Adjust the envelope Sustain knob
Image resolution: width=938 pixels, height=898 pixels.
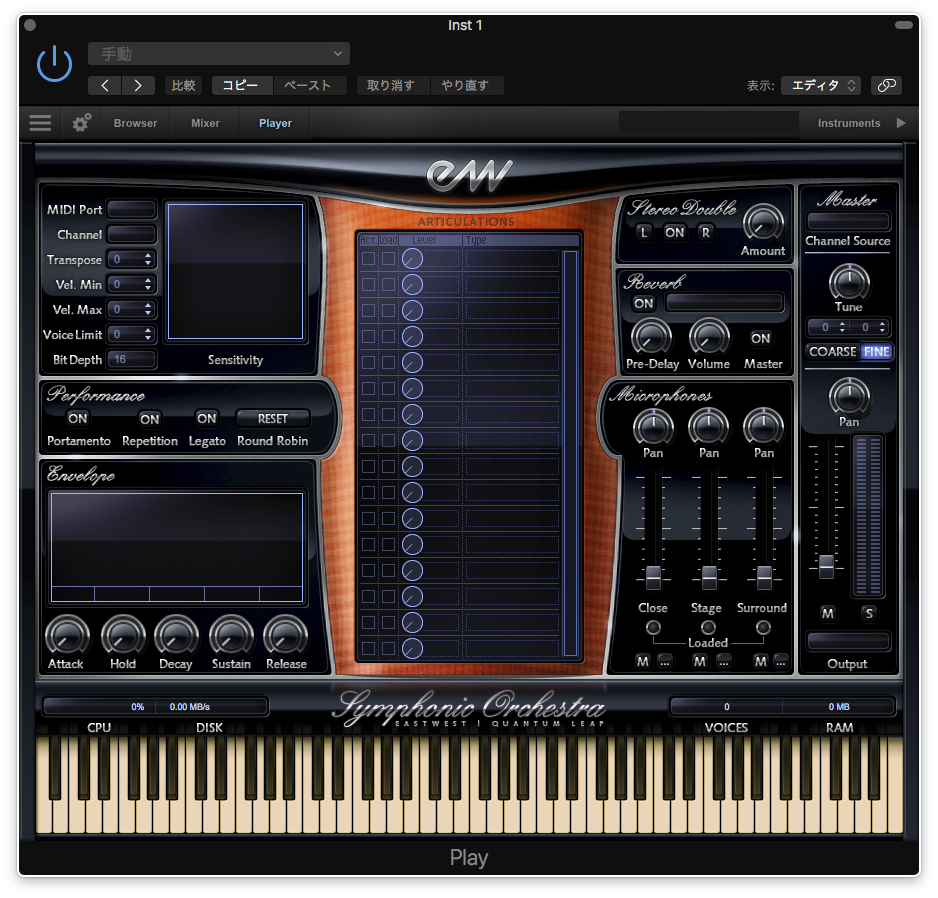[x=231, y=636]
